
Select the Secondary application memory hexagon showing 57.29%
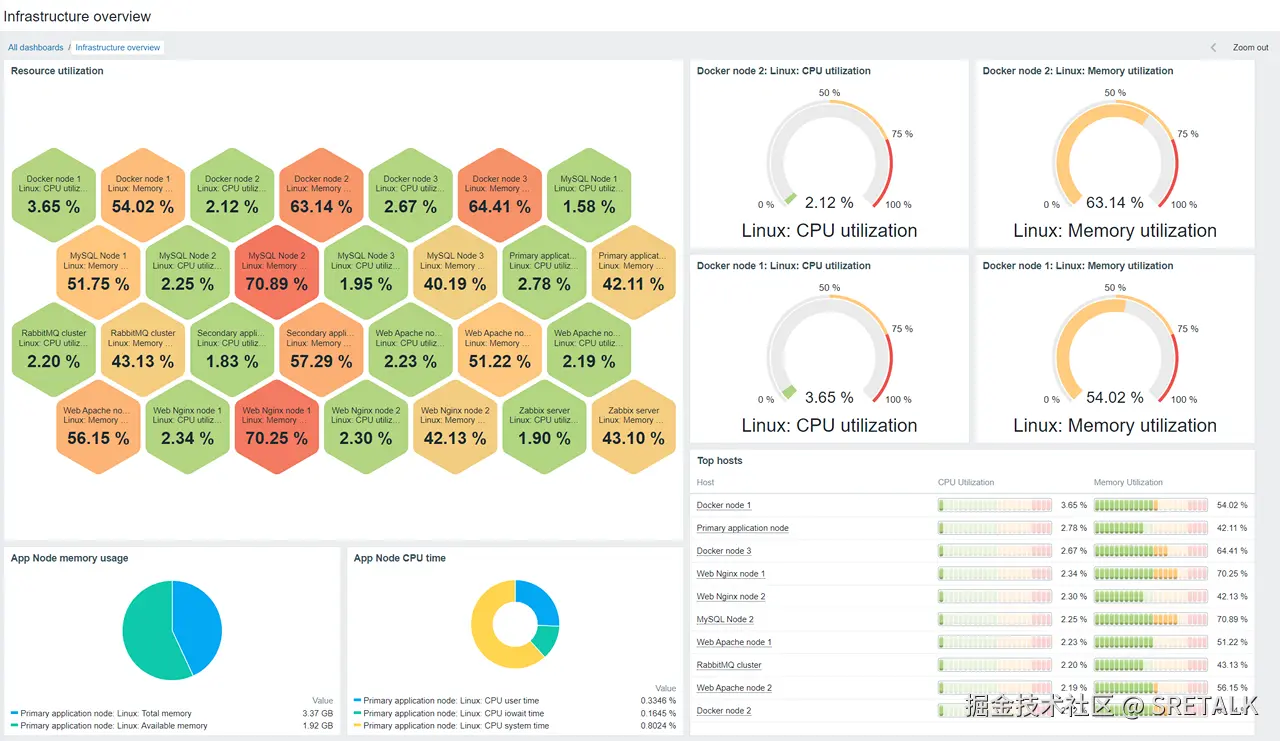point(321,349)
